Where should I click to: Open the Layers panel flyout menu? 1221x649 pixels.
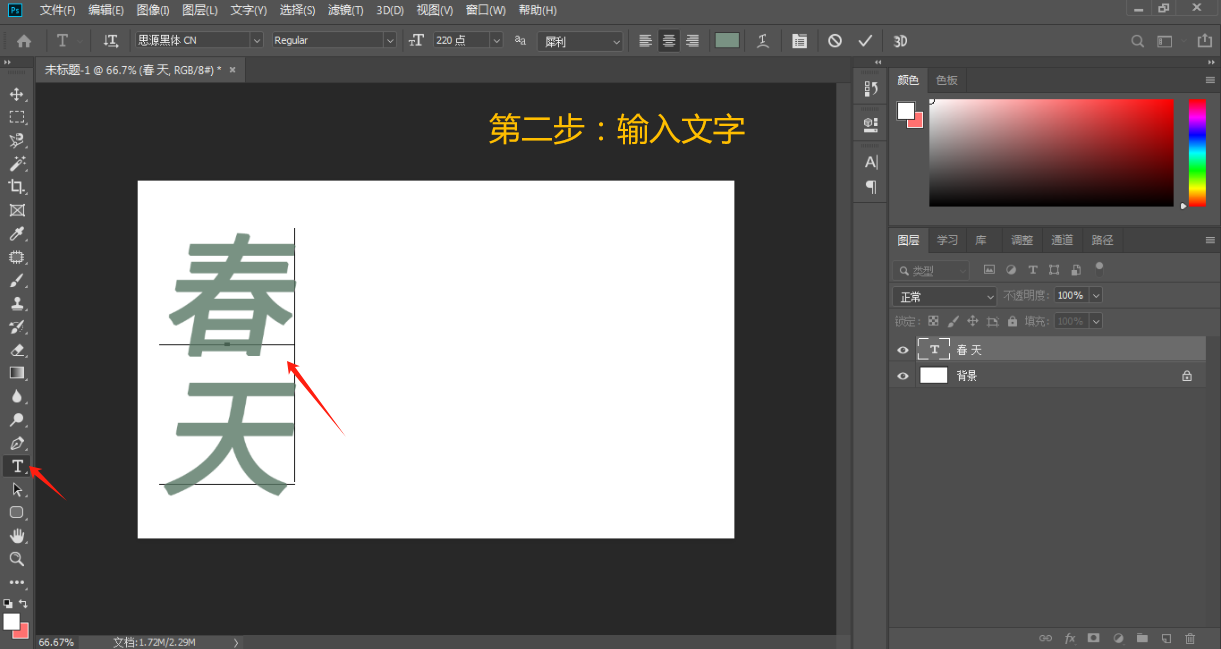tap(1210, 240)
